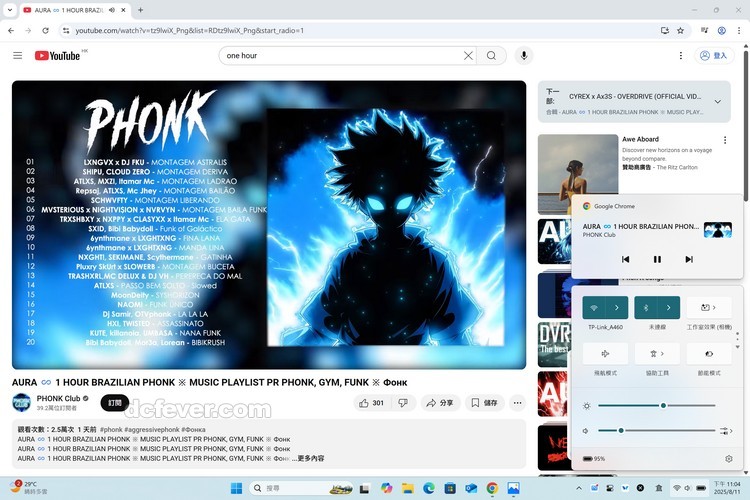750x500 pixels.
Task: Adjust the brightness slider
Action: coord(657,406)
